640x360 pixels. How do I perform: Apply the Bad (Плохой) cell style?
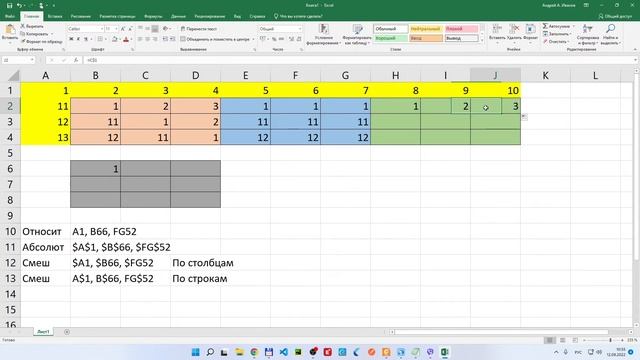pos(461,29)
